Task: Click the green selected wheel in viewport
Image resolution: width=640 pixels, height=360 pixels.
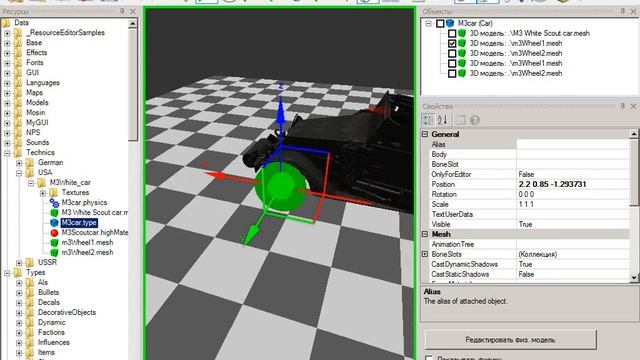Action: point(280,187)
